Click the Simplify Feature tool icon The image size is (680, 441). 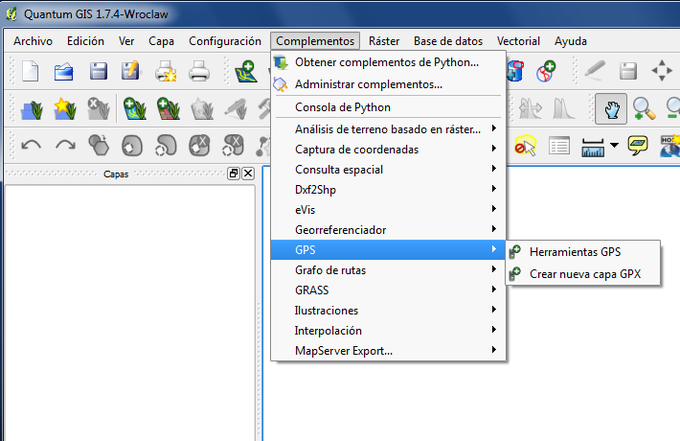pyautogui.click(x=98, y=145)
